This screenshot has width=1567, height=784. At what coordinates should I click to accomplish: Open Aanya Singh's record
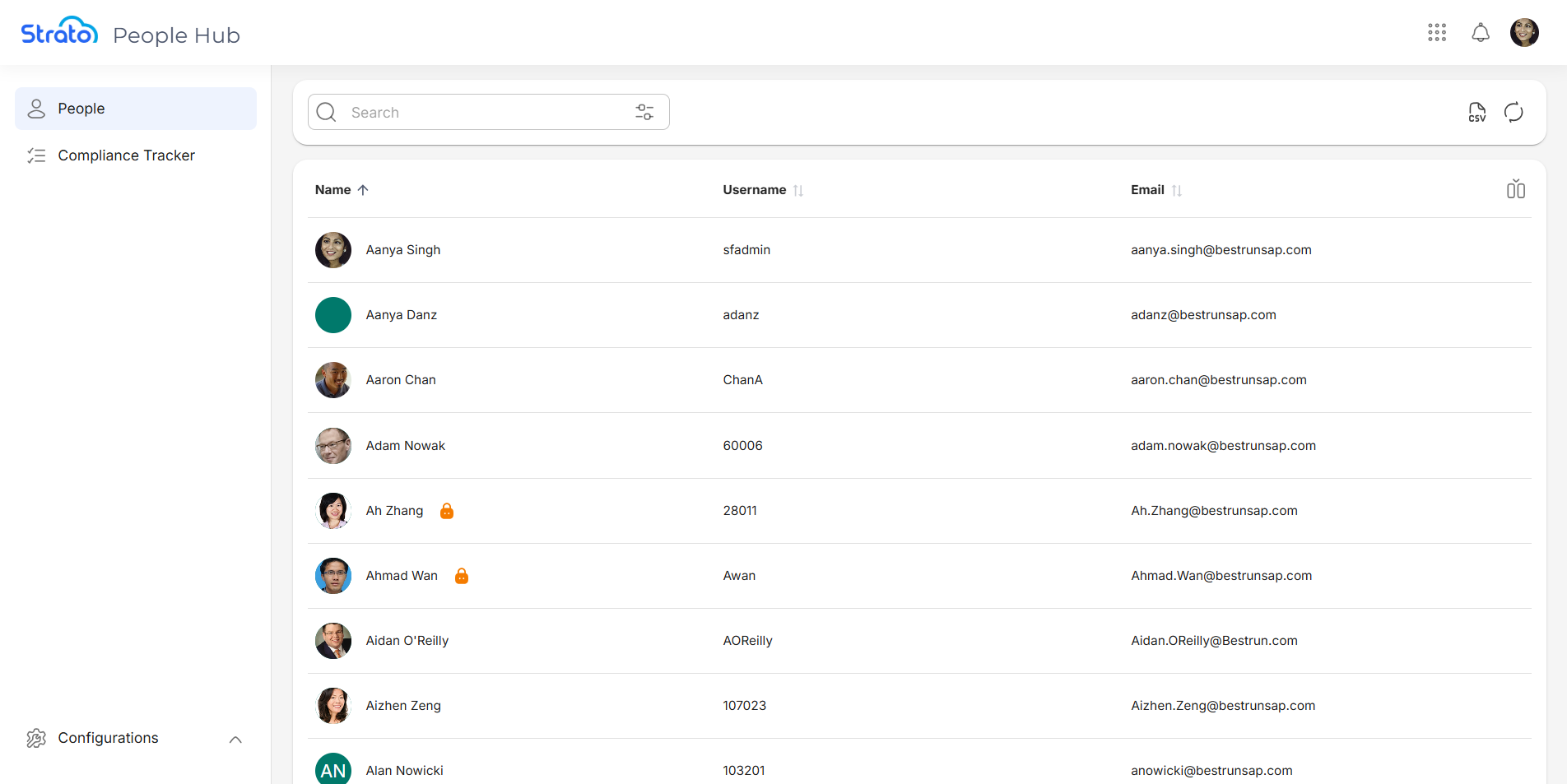coord(403,250)
